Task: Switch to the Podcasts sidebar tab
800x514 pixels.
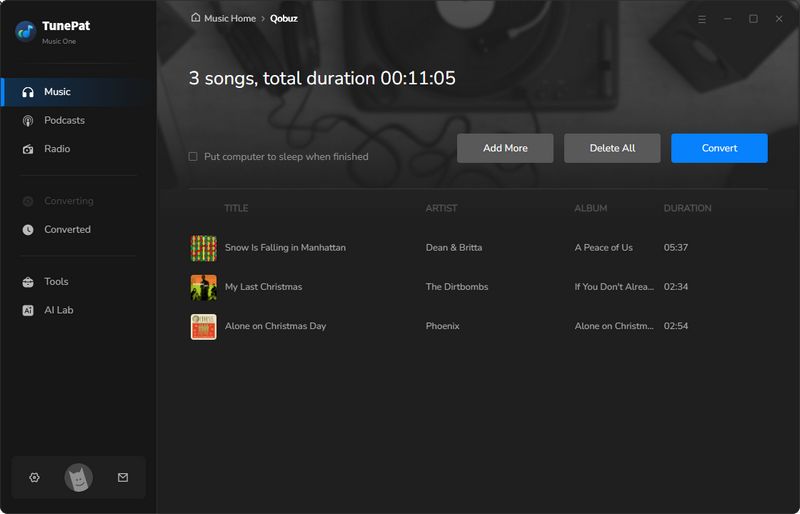Action: pyautogui.click(x=64, y=120)
